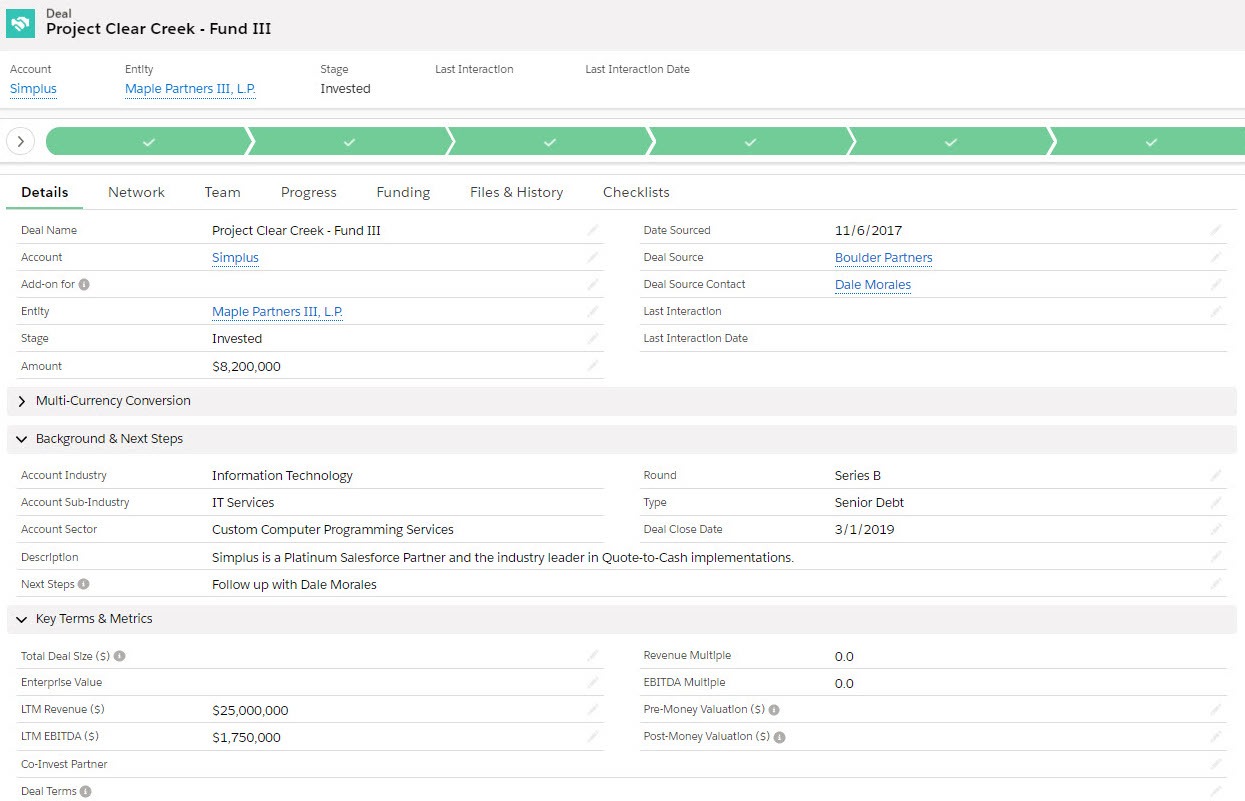Edit the LTM Revenue pencil icon
The width and height of the screenshot is (1245, 801).
click(x=593, y=709)
